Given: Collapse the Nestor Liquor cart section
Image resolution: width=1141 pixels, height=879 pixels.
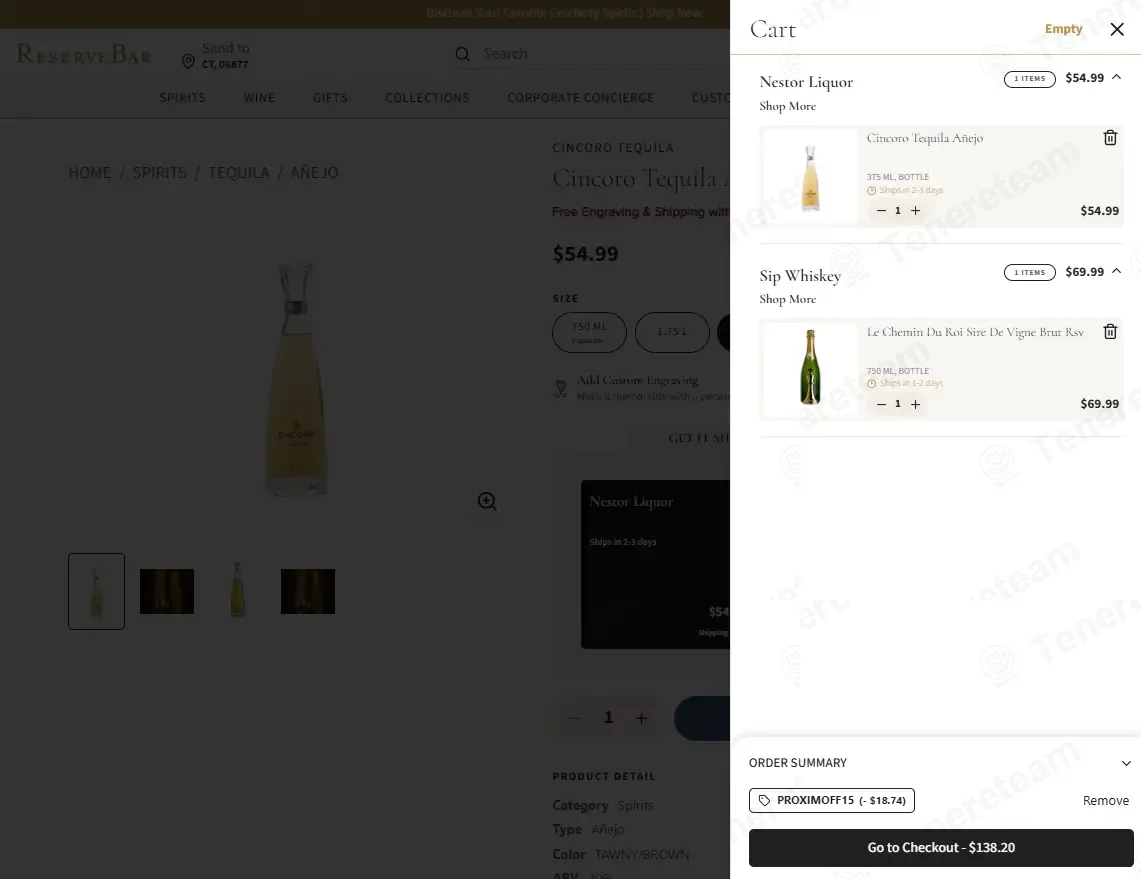Looking at the screenshot, I should [x=1116, y=77].
